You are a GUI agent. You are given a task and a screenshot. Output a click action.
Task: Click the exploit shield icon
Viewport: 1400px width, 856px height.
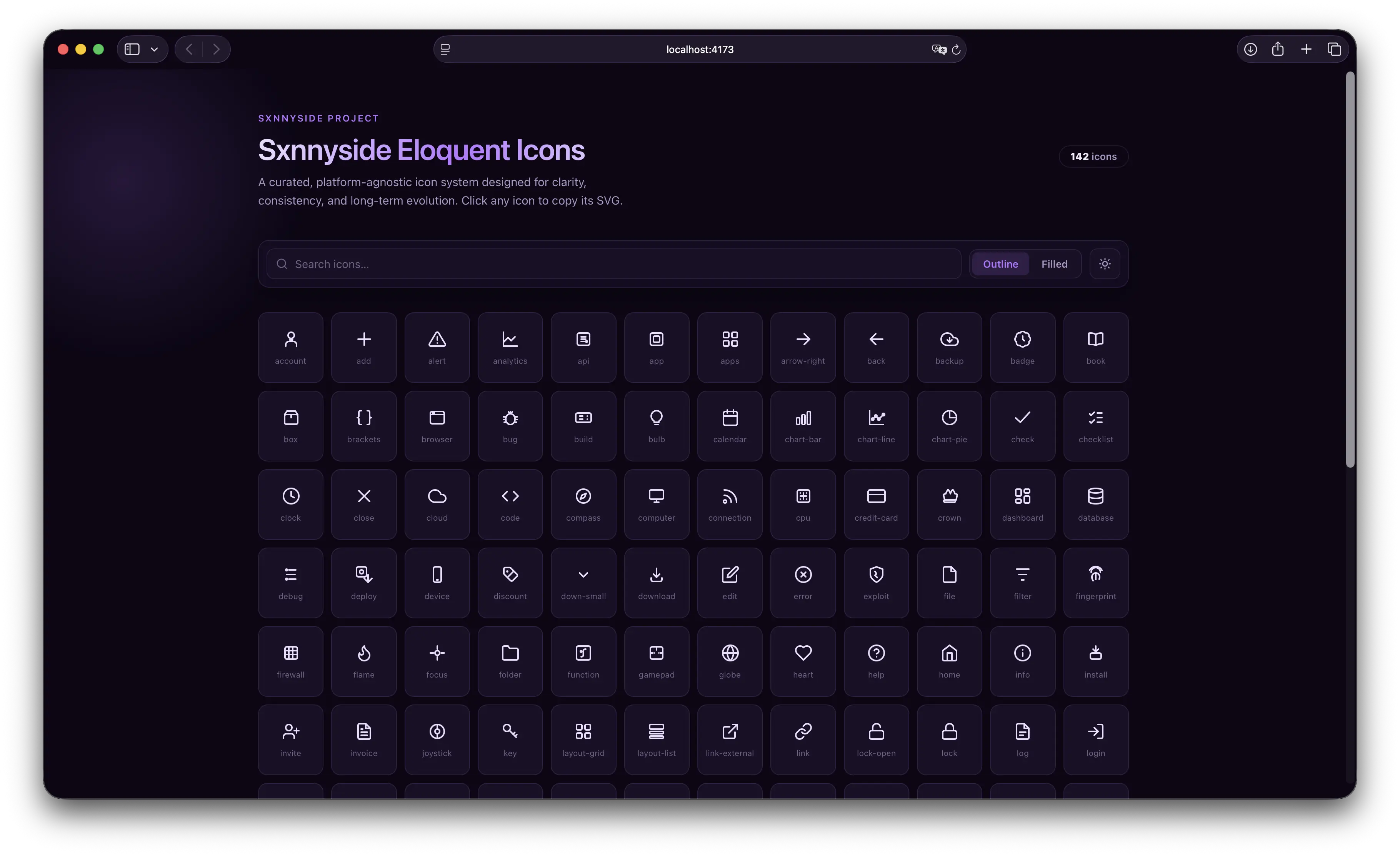click(x=876, y=582)
